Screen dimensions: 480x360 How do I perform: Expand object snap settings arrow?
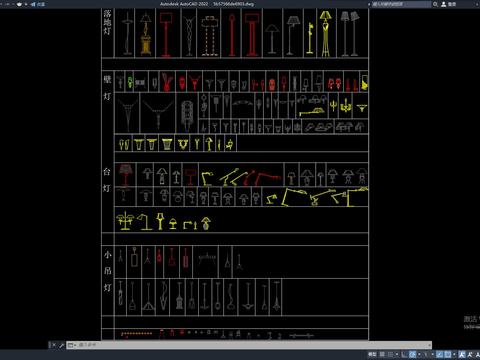(x=454, y=354)
